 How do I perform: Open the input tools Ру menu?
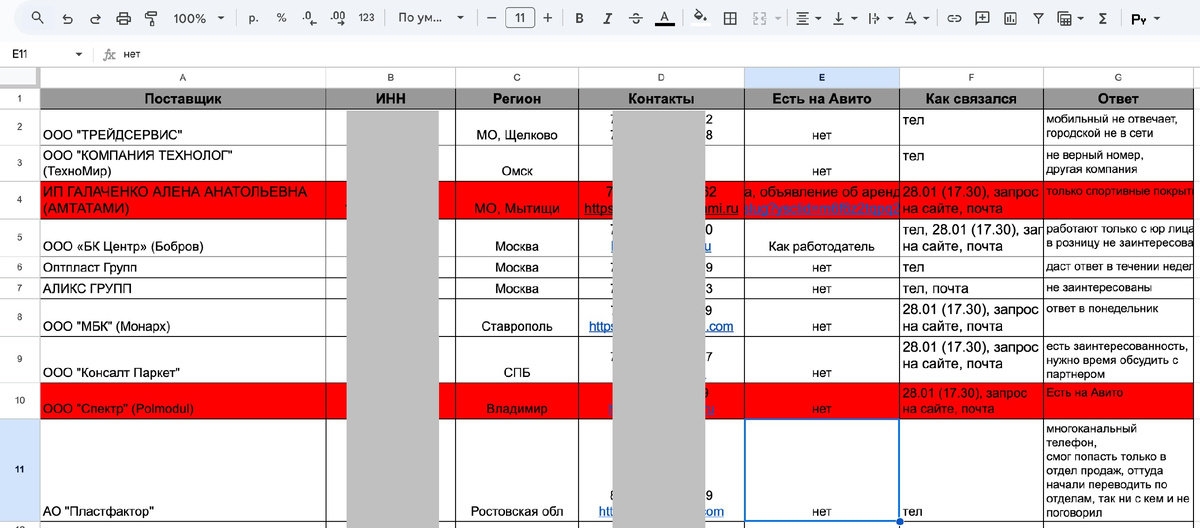coord(1146,18)
